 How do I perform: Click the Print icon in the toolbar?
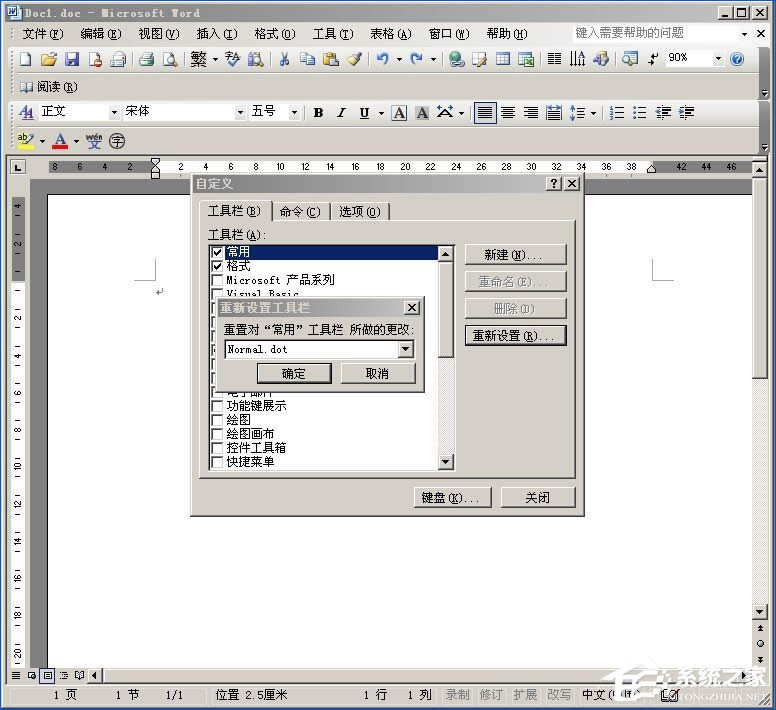point(146,60)
